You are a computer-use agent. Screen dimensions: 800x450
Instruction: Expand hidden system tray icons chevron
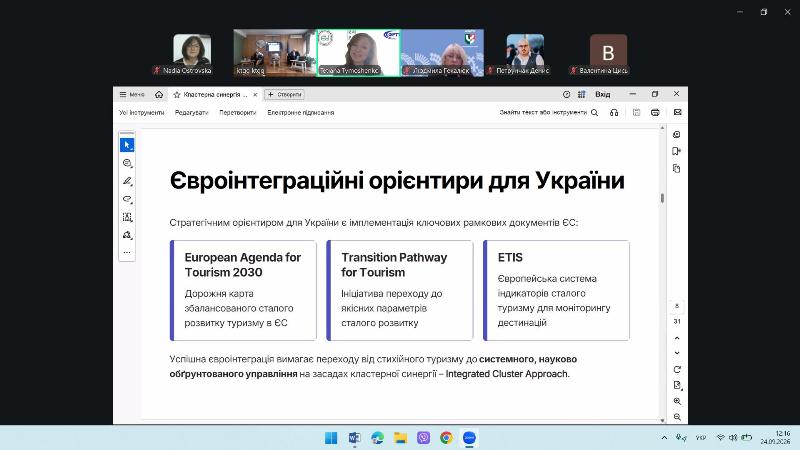664,438
